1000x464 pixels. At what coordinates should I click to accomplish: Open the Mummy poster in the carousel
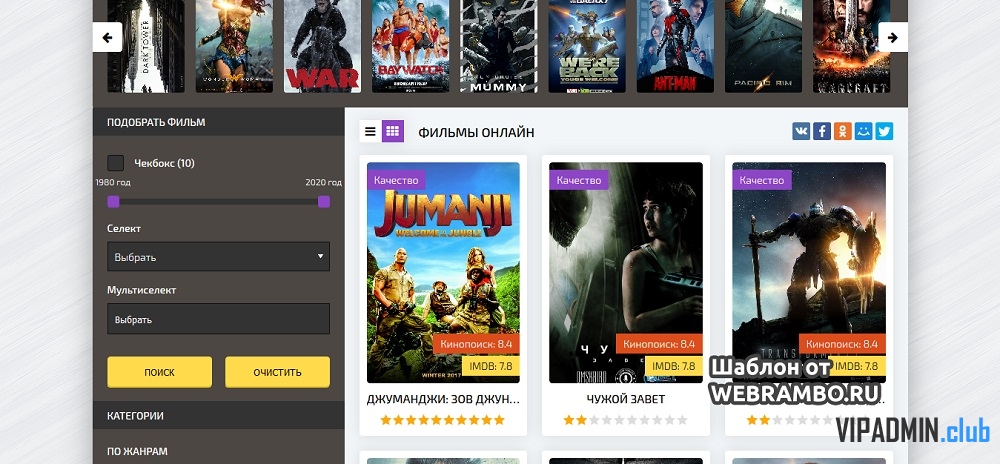(x=499, y=47)
